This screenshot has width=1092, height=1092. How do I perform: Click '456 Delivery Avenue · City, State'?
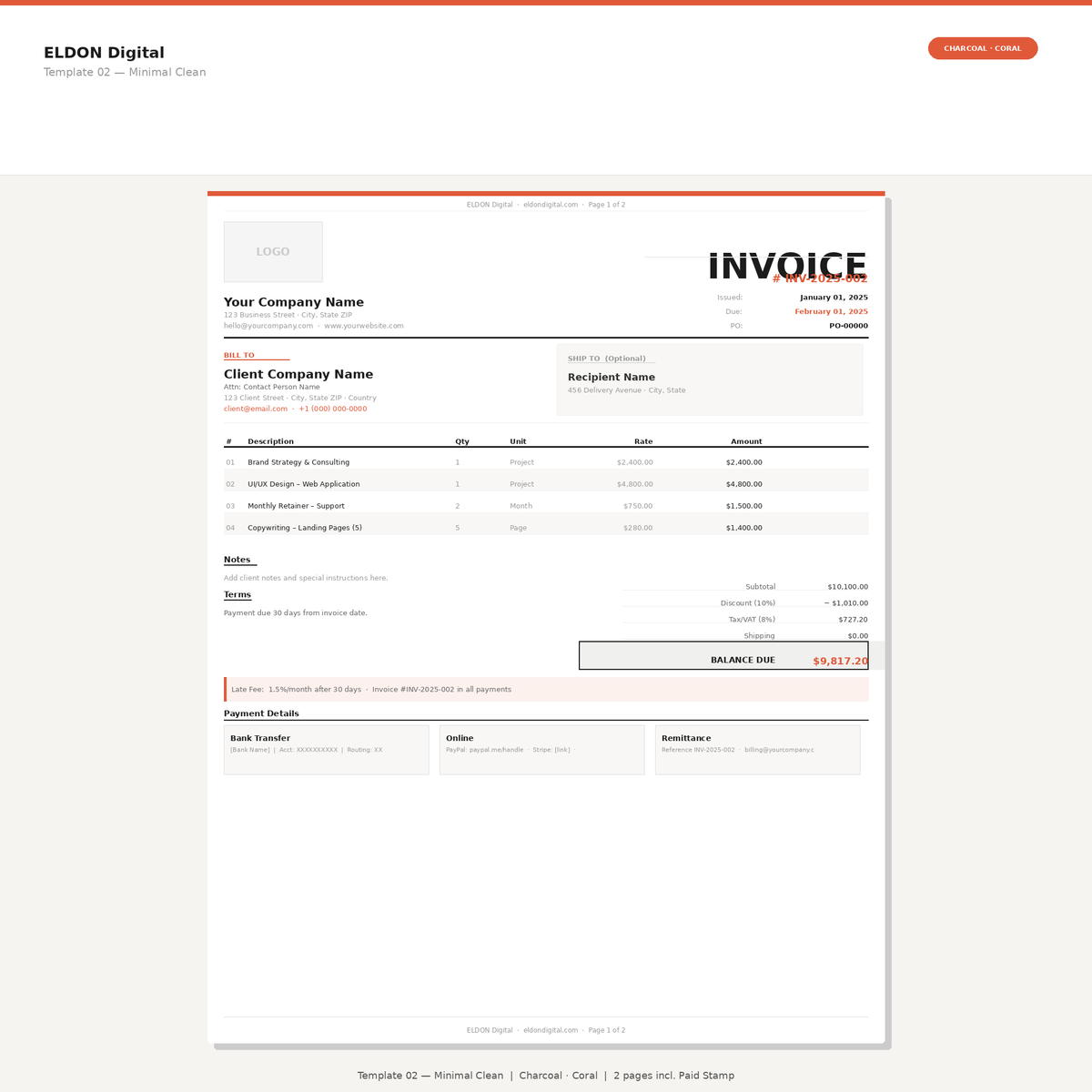[627, 390]
